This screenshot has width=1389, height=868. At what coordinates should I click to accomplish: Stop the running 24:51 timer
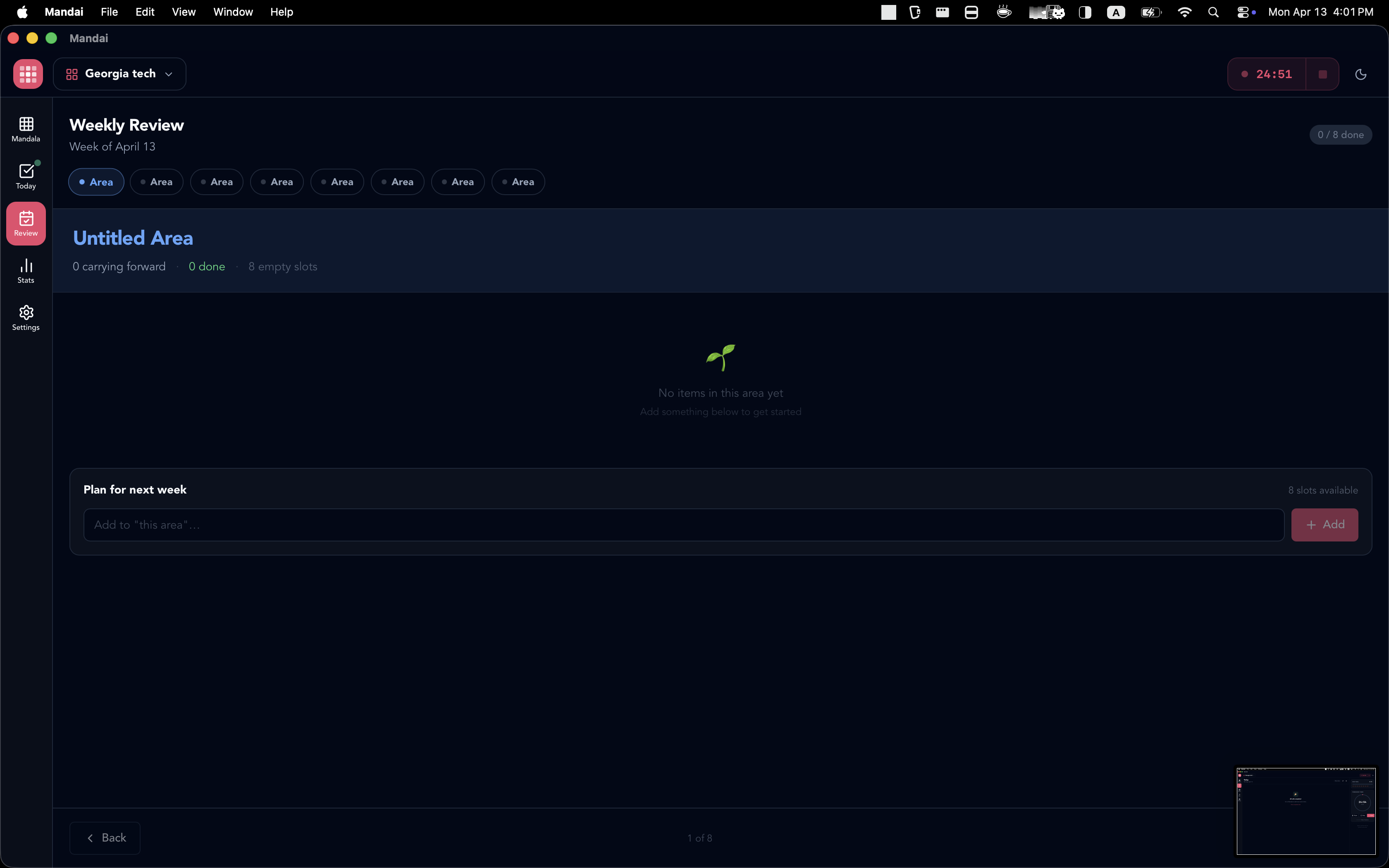pyautogui.click(x=1323, y=74)
